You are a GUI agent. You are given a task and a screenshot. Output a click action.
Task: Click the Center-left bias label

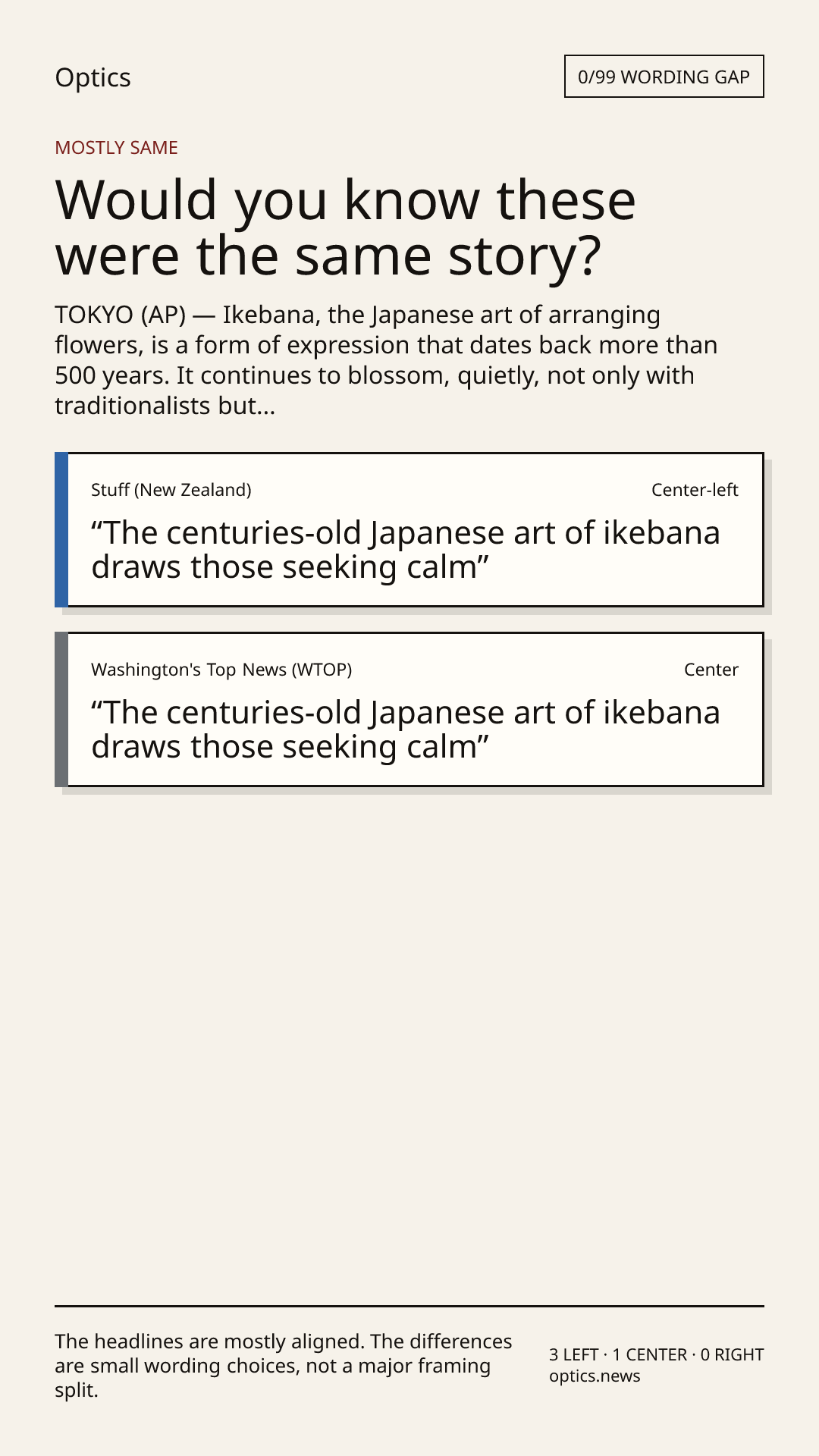pyautogui.click(x=695, y=490)
